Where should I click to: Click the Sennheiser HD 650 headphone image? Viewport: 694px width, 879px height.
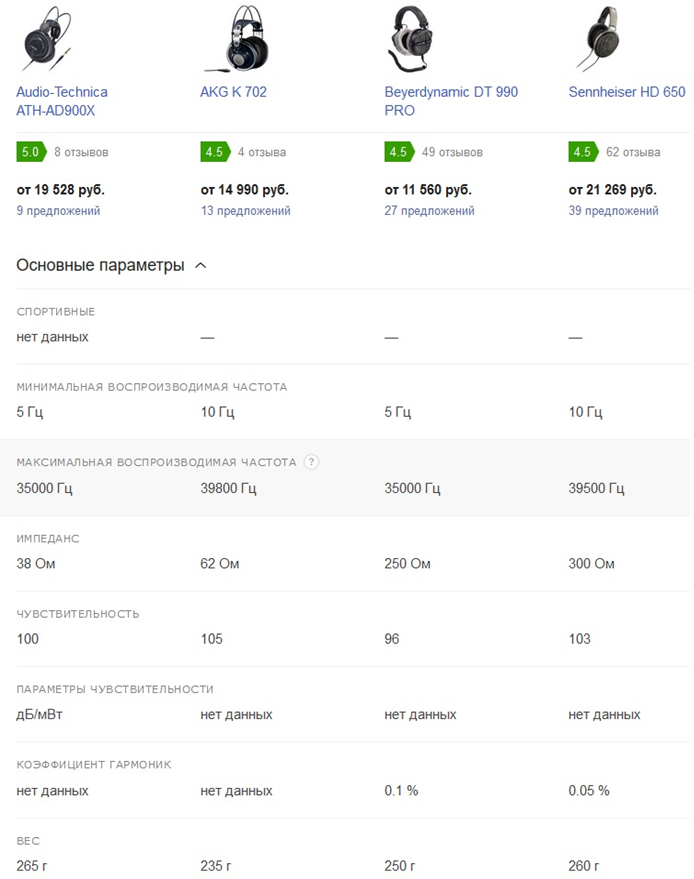(x=604, y=38)
